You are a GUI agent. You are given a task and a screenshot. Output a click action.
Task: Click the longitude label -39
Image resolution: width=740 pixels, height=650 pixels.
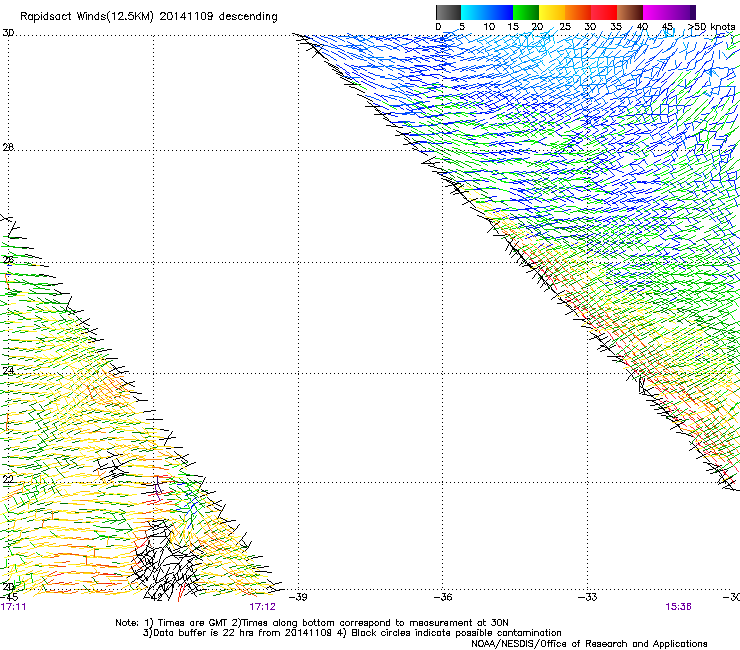(x=298, y=597)
